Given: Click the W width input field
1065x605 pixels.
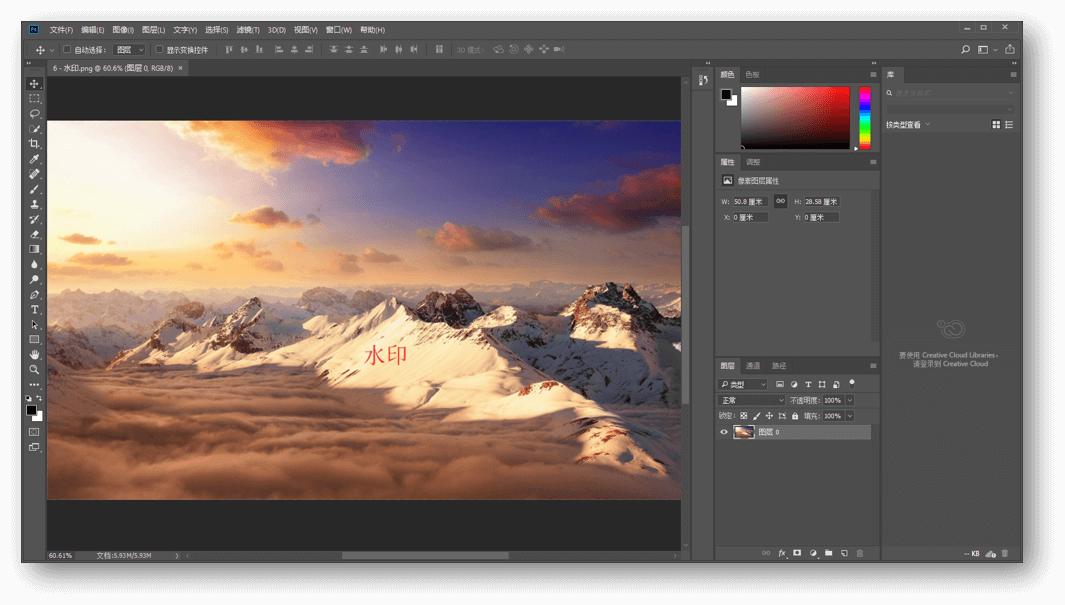Looking at the screenshot, I should (750, 202).
